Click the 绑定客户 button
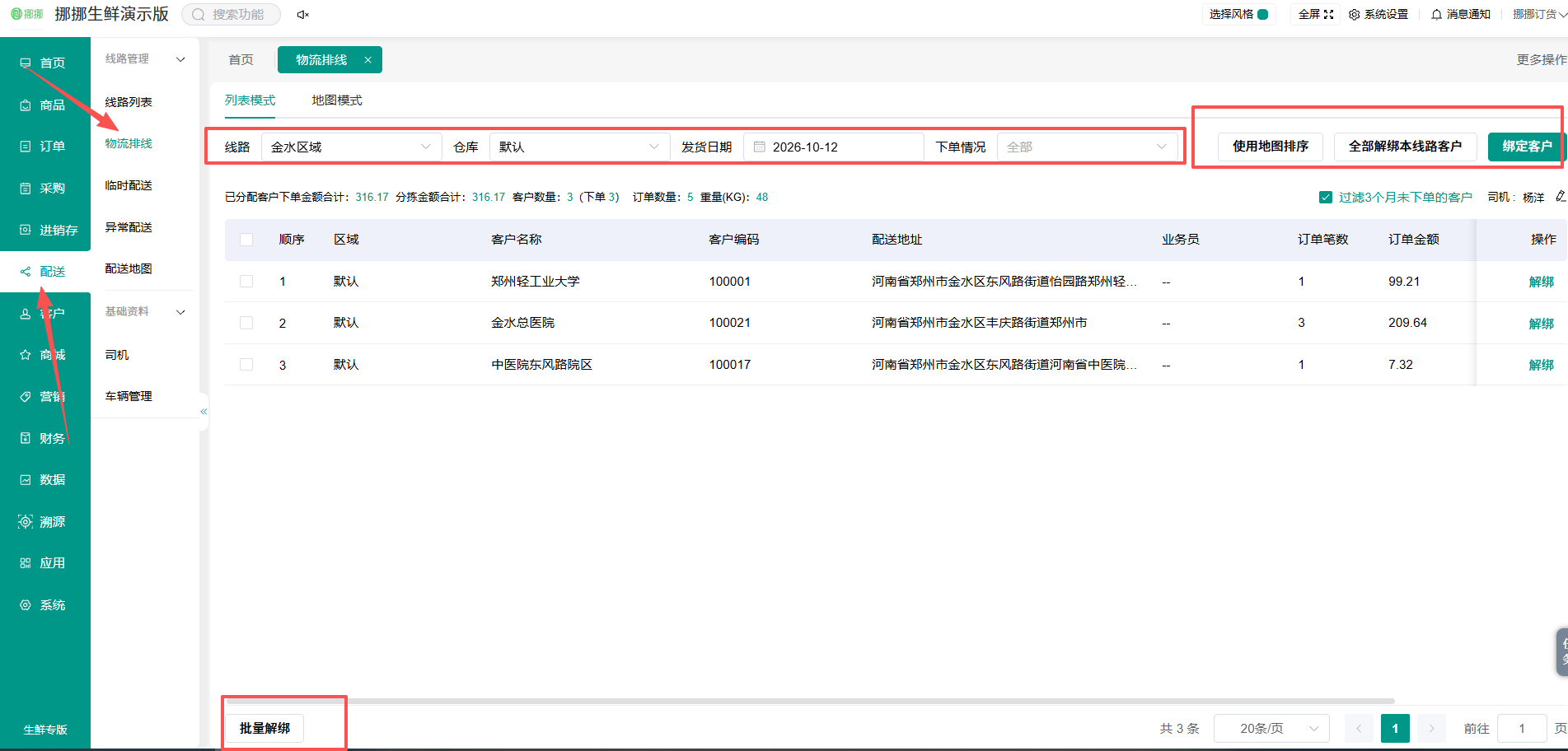The width and height of the screenshot is (1568, 751). (1527, 146)
